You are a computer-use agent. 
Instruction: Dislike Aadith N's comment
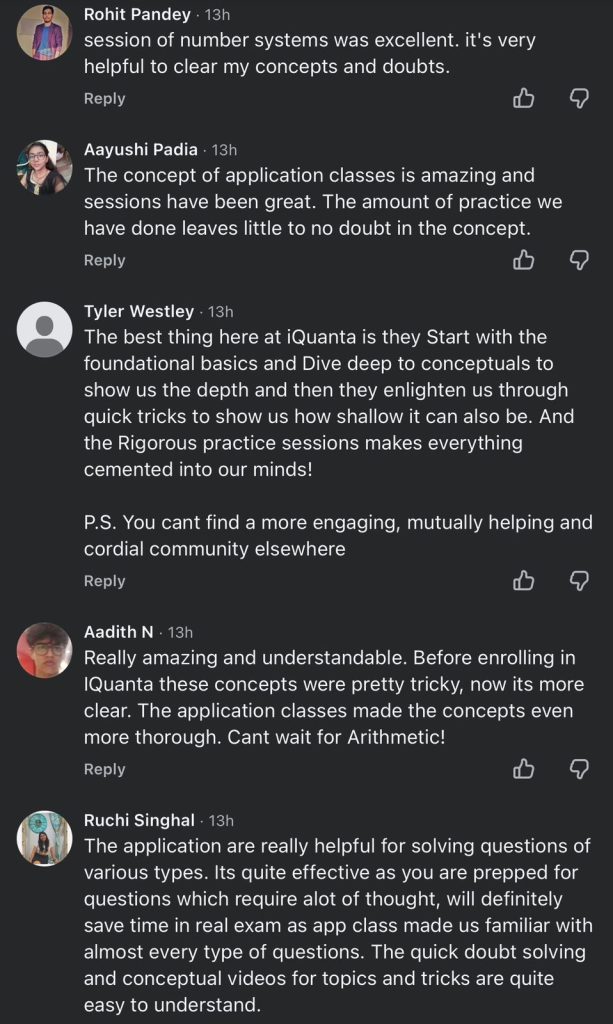click(579, 769)
